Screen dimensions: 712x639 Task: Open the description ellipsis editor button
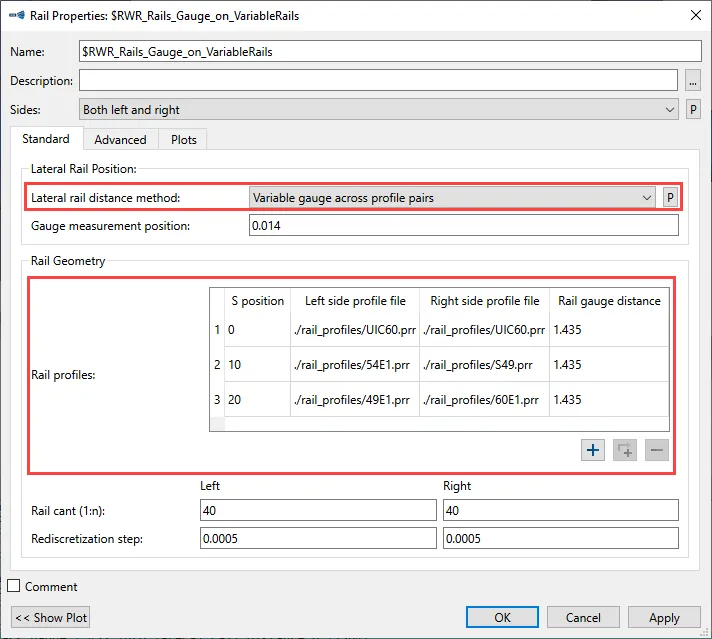pos(693,81)
